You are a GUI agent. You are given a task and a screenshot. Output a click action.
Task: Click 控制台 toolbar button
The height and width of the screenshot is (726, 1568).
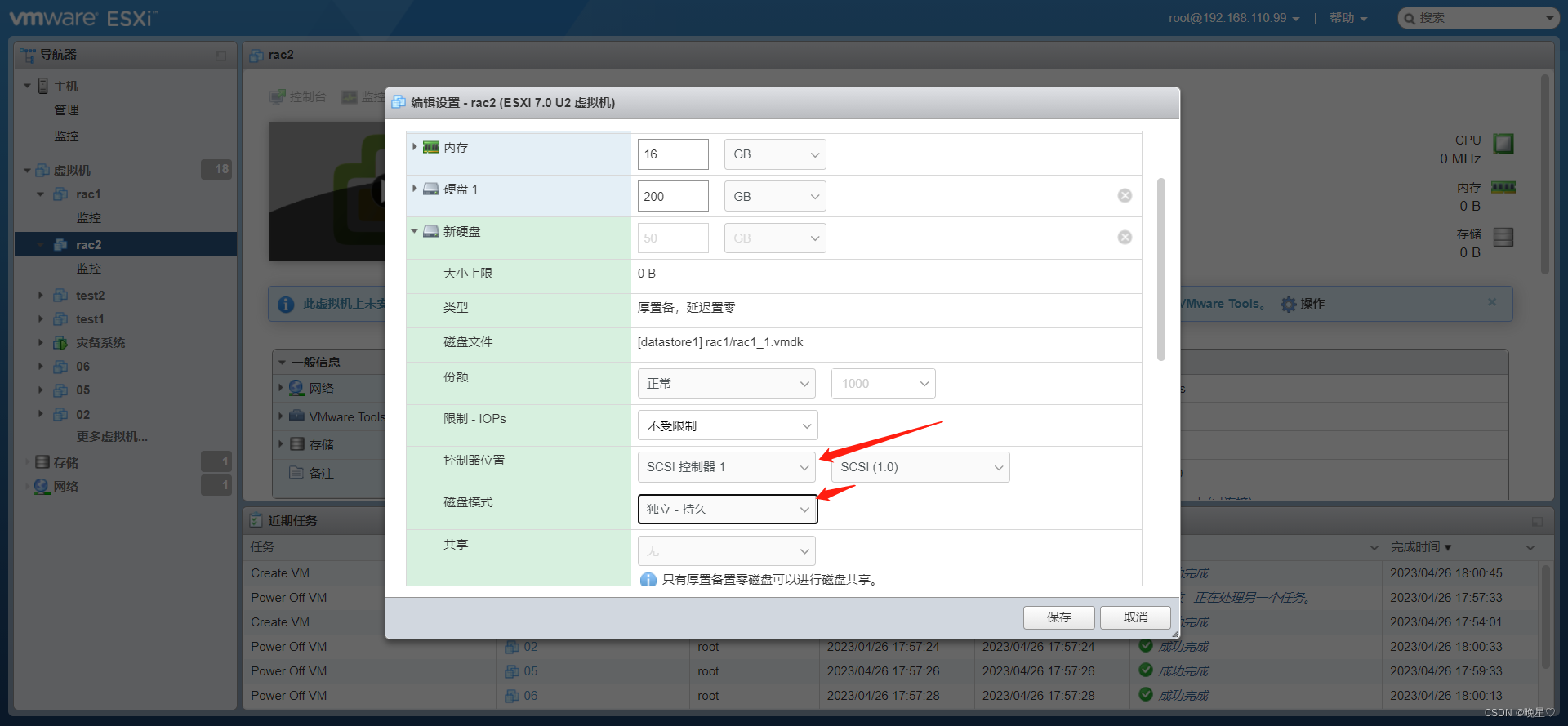pos(299,97)
